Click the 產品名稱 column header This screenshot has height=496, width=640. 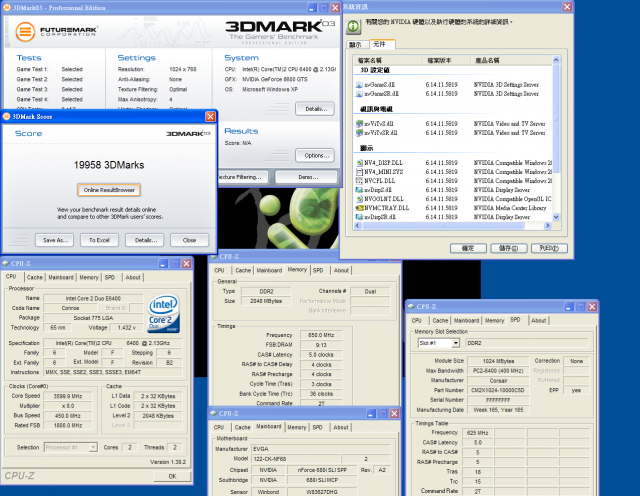[511, 60]
